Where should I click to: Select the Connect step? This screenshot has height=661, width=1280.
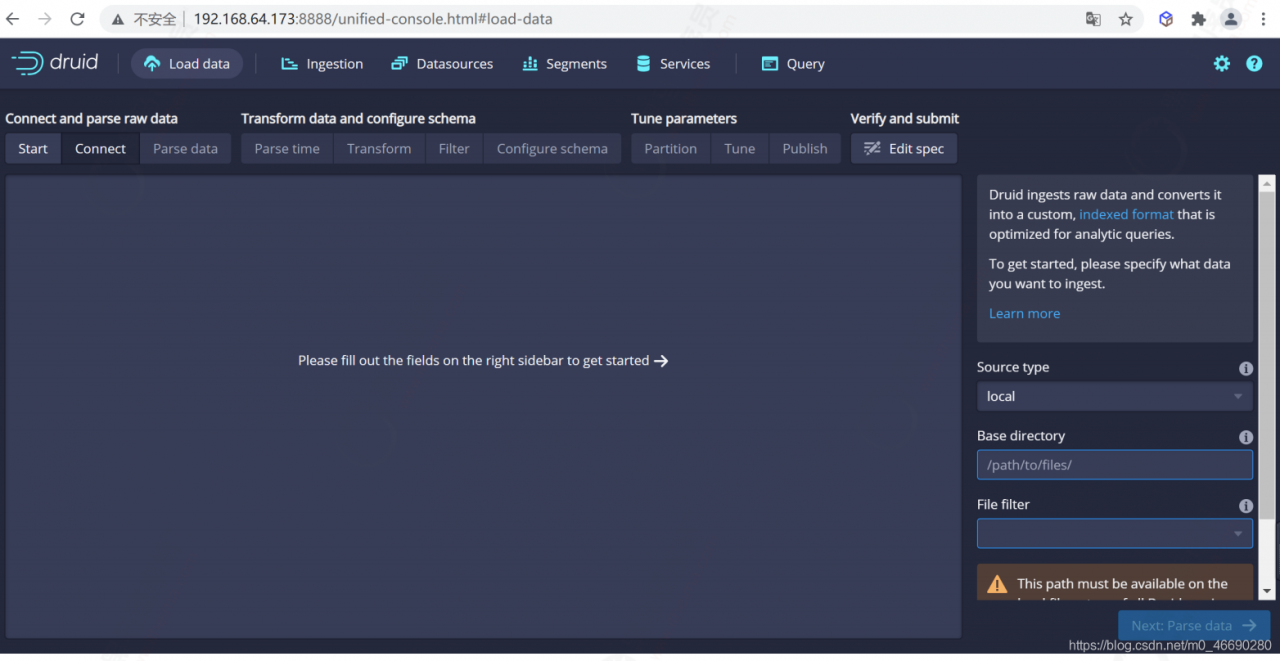[100, 148]
